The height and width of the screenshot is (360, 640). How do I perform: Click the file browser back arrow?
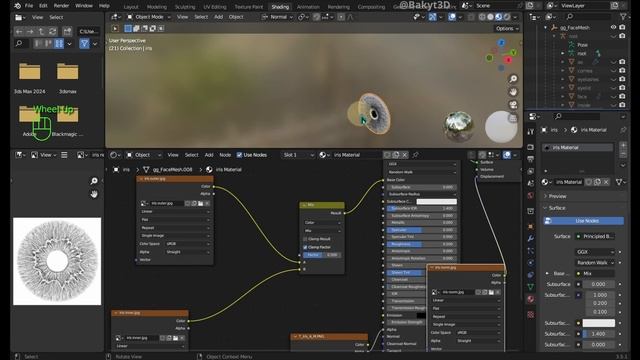(19, 31)
